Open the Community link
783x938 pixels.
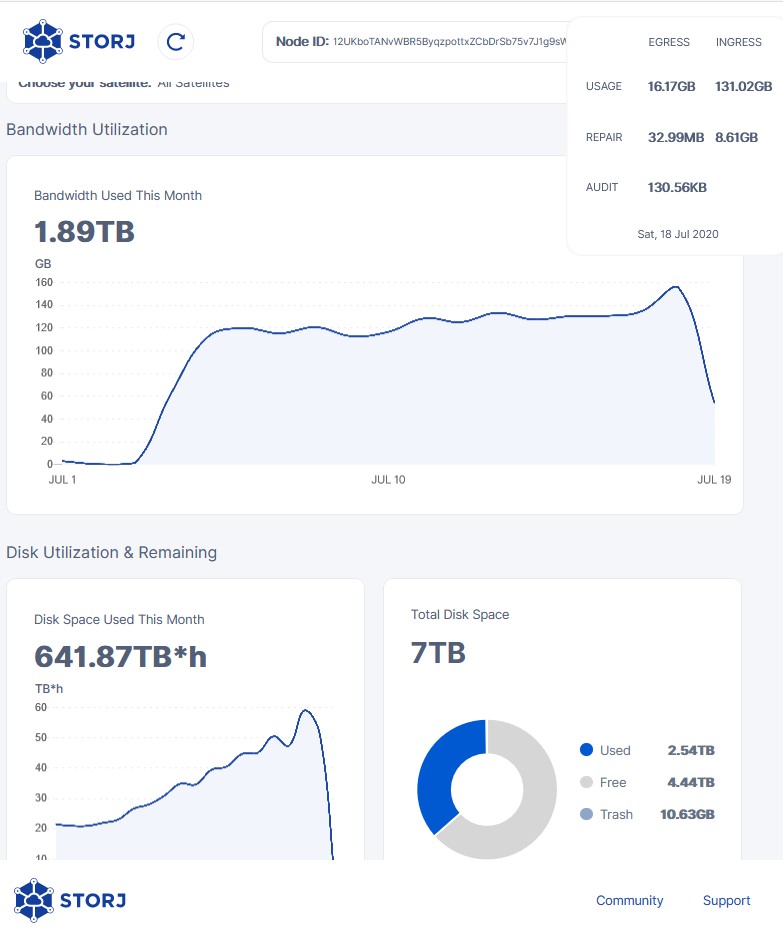pos(629,900)
